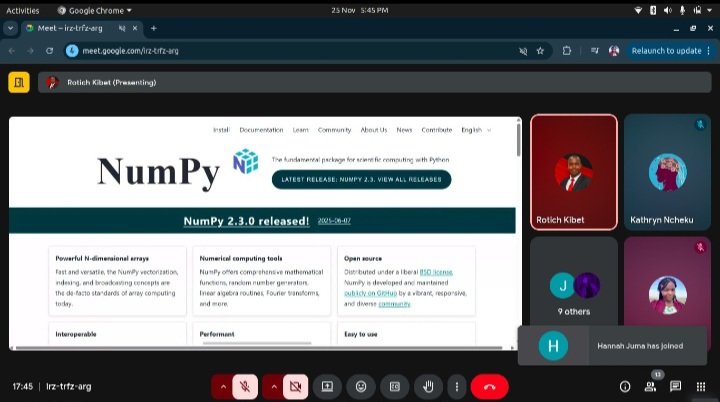This screenshot has height=402, width=720.
Task: Send a reaction emoji
Action: [361, 387]
